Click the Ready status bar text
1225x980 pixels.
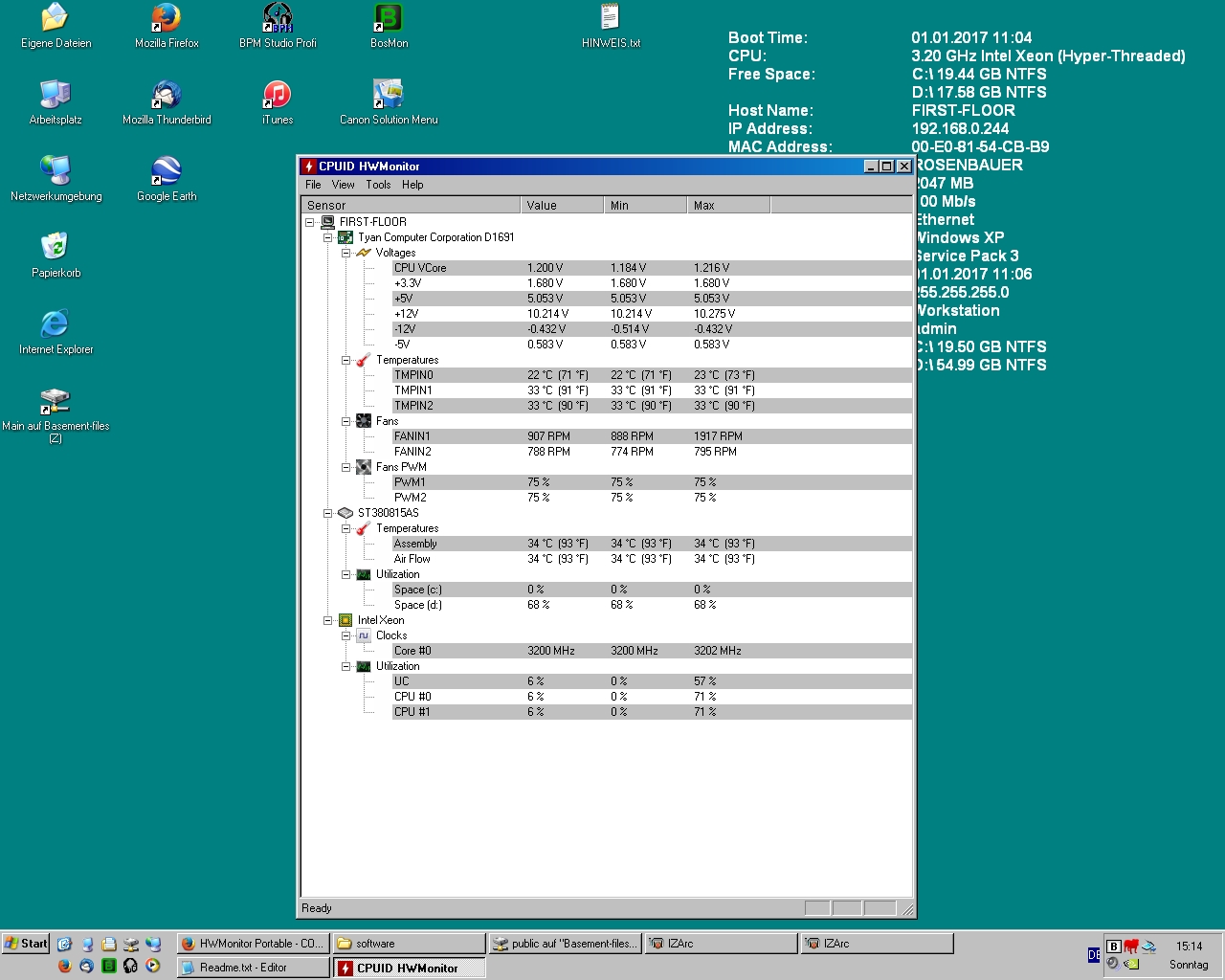[x=317, y=908]
